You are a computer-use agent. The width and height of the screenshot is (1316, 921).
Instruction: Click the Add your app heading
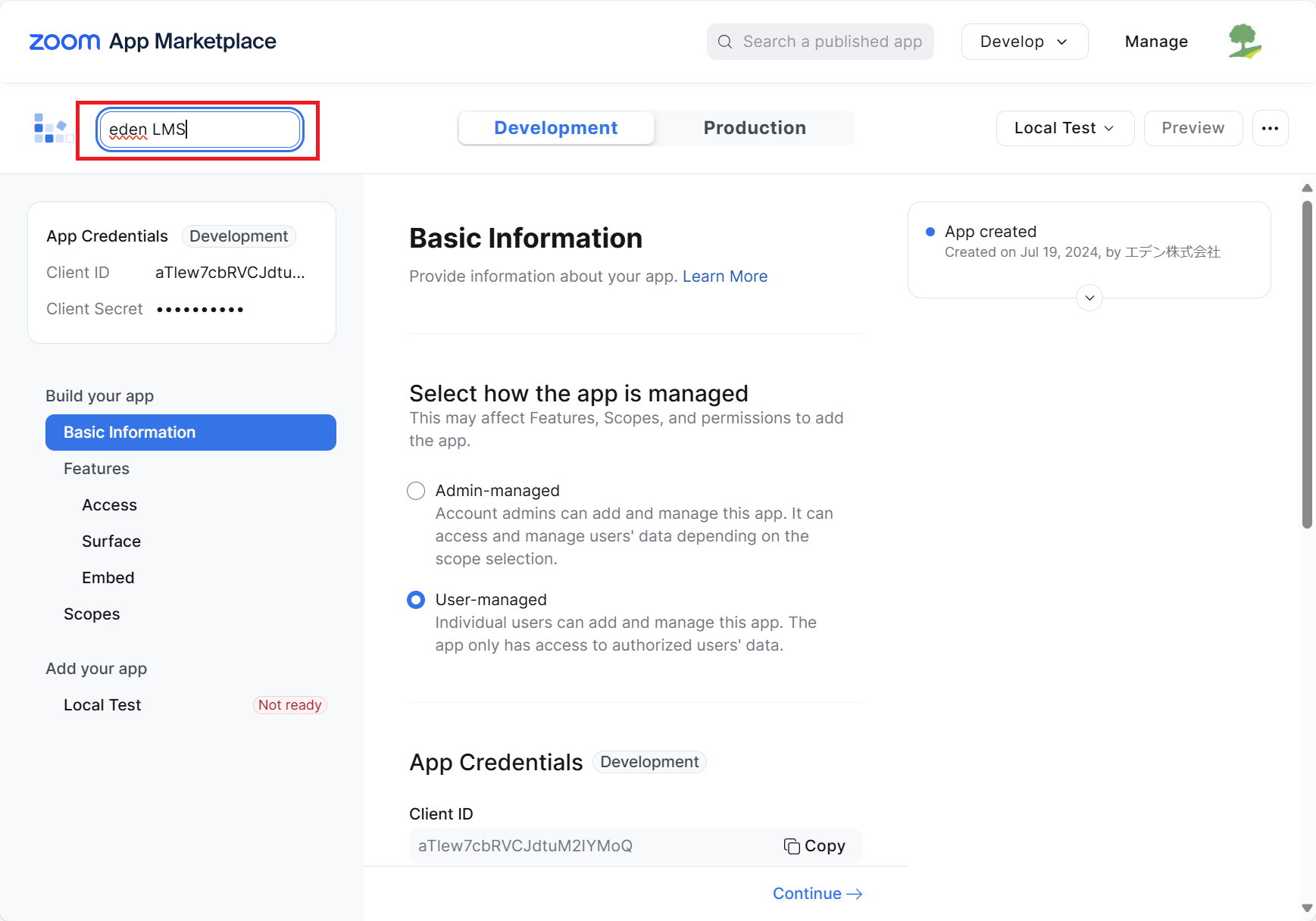(x=96, y=669)
